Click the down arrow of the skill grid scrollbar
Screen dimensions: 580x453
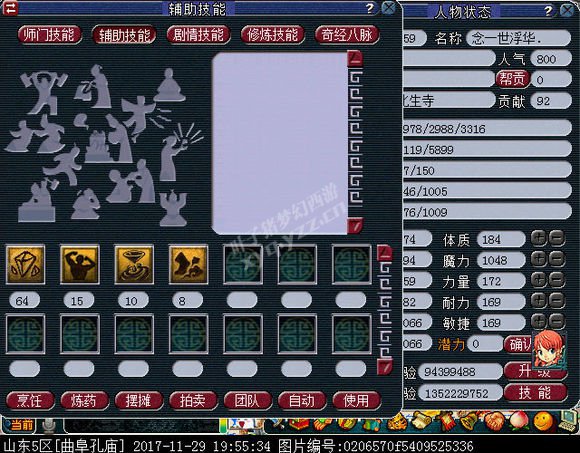click(x=384, y=366)
